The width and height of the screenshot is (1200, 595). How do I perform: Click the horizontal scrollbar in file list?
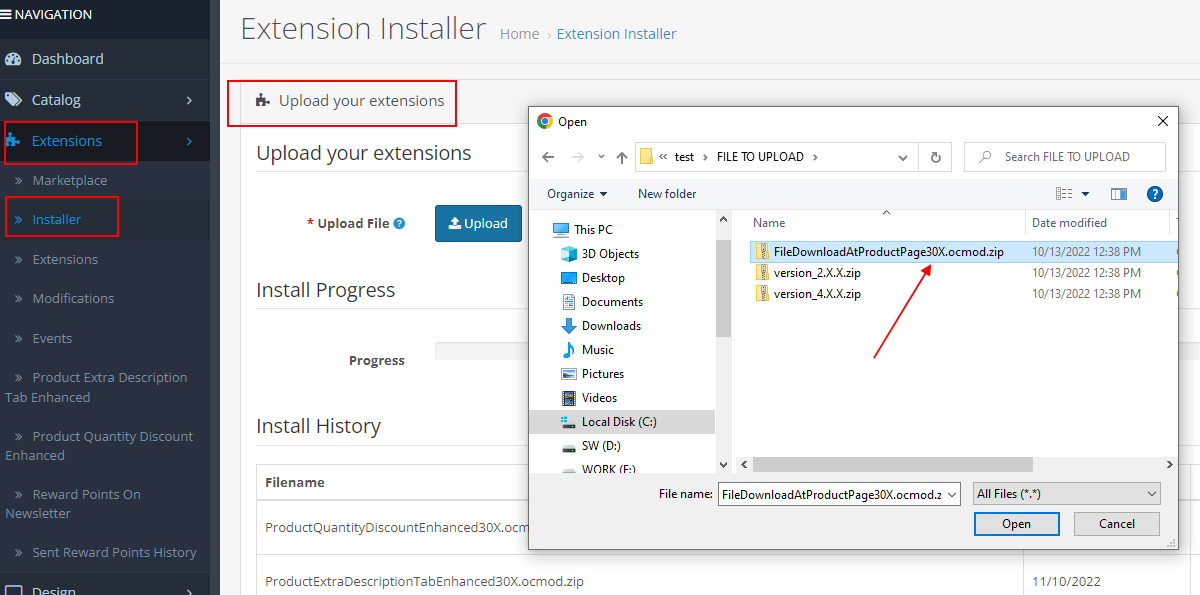[892, 465]
